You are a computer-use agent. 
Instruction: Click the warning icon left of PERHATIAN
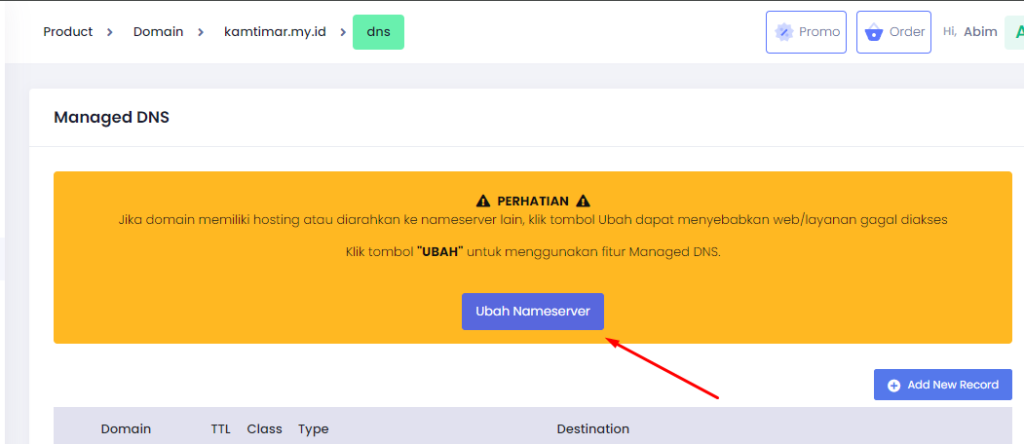coord(483,200)
